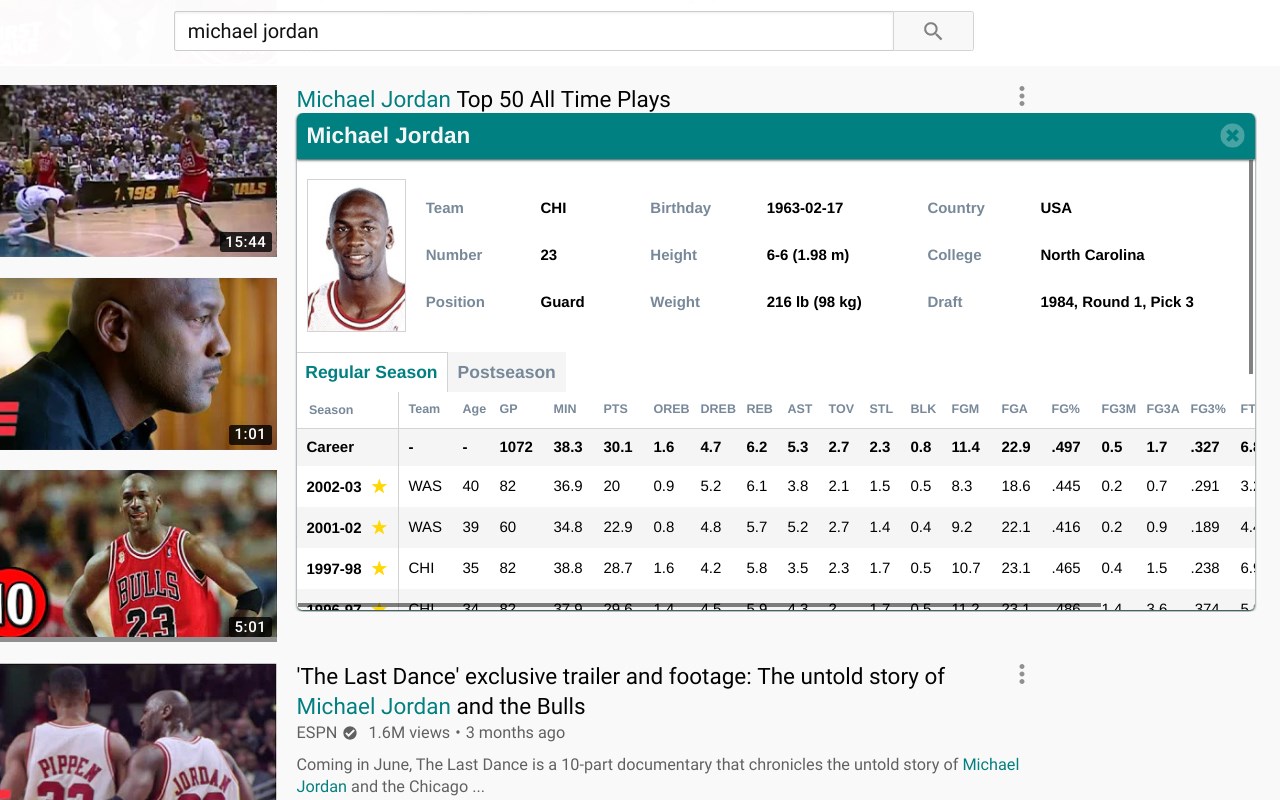The image size is (1280, 800).
Task: Open the ESPN channel link
Action: (317, 733)
